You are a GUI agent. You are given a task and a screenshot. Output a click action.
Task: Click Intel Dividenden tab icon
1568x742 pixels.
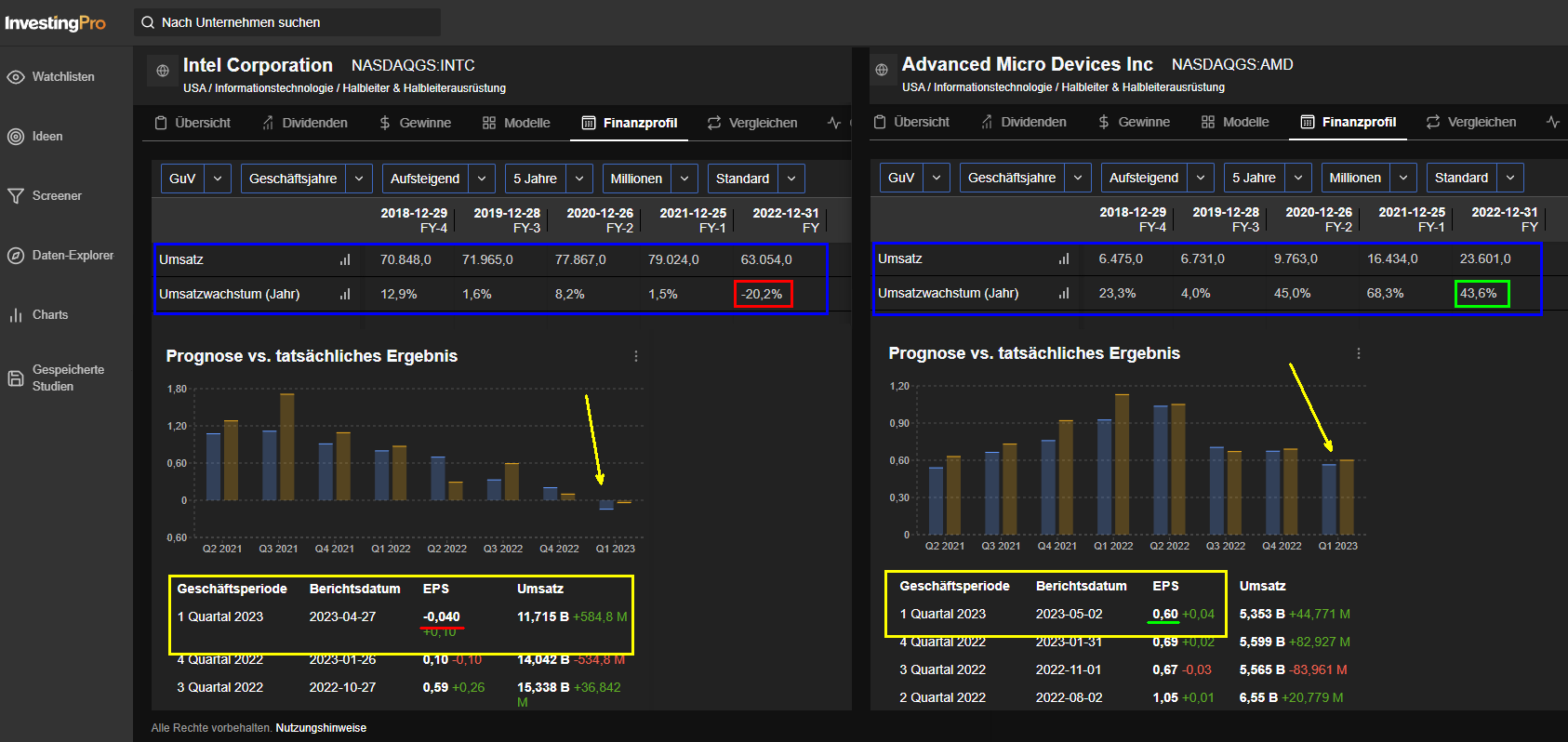[x=268, y=123]
